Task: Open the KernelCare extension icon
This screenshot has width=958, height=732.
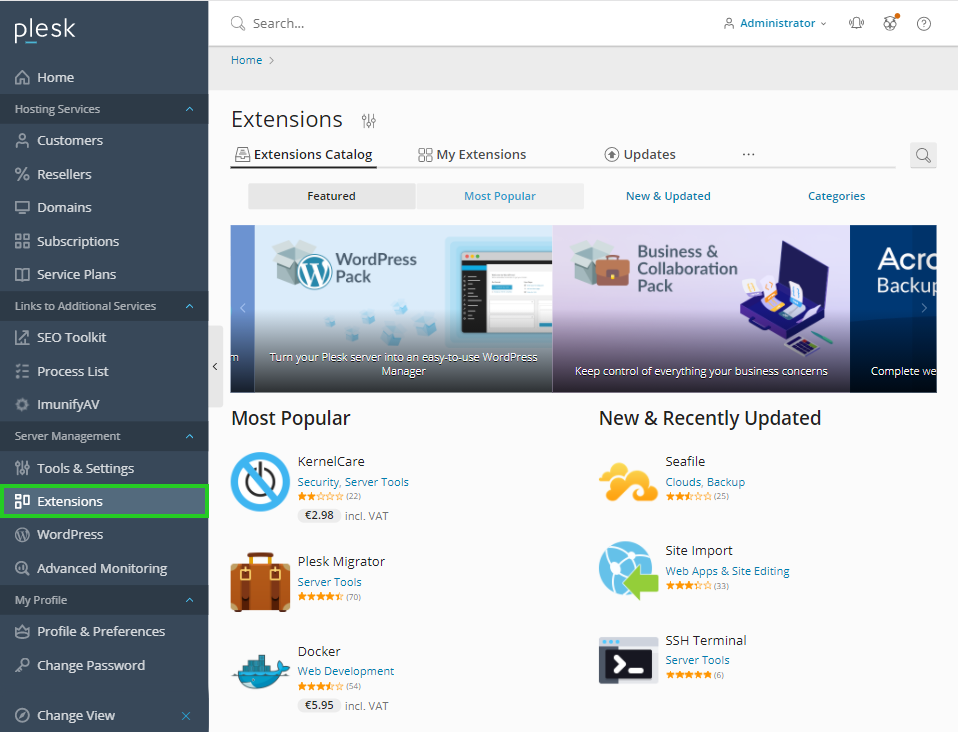Action: point(260,481)
